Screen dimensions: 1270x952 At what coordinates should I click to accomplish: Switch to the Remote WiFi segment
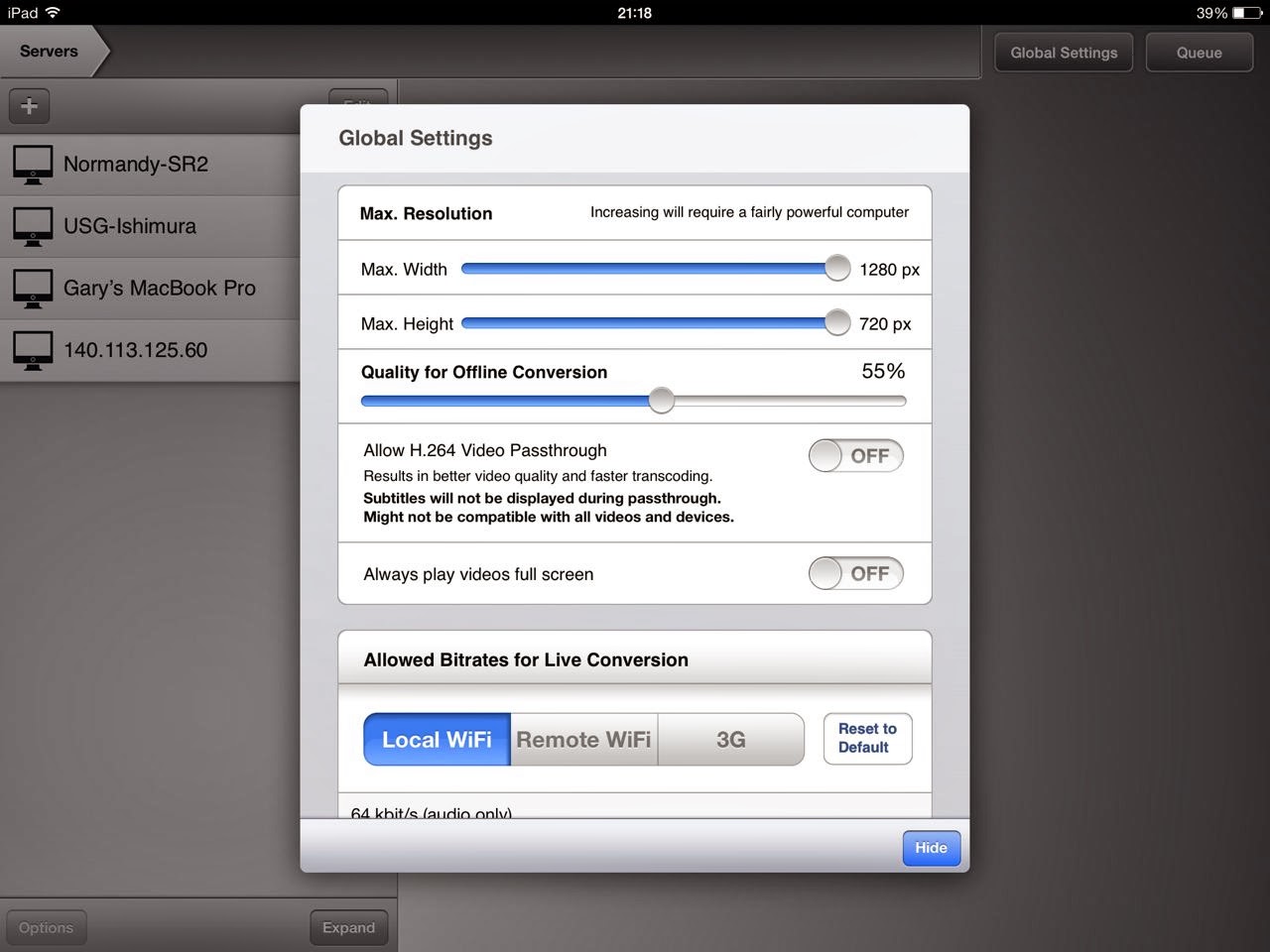pos(584,740)
